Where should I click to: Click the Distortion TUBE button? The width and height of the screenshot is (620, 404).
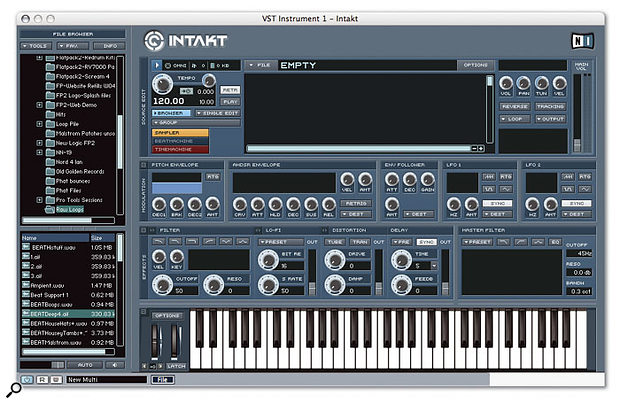[x=335, y=242]
